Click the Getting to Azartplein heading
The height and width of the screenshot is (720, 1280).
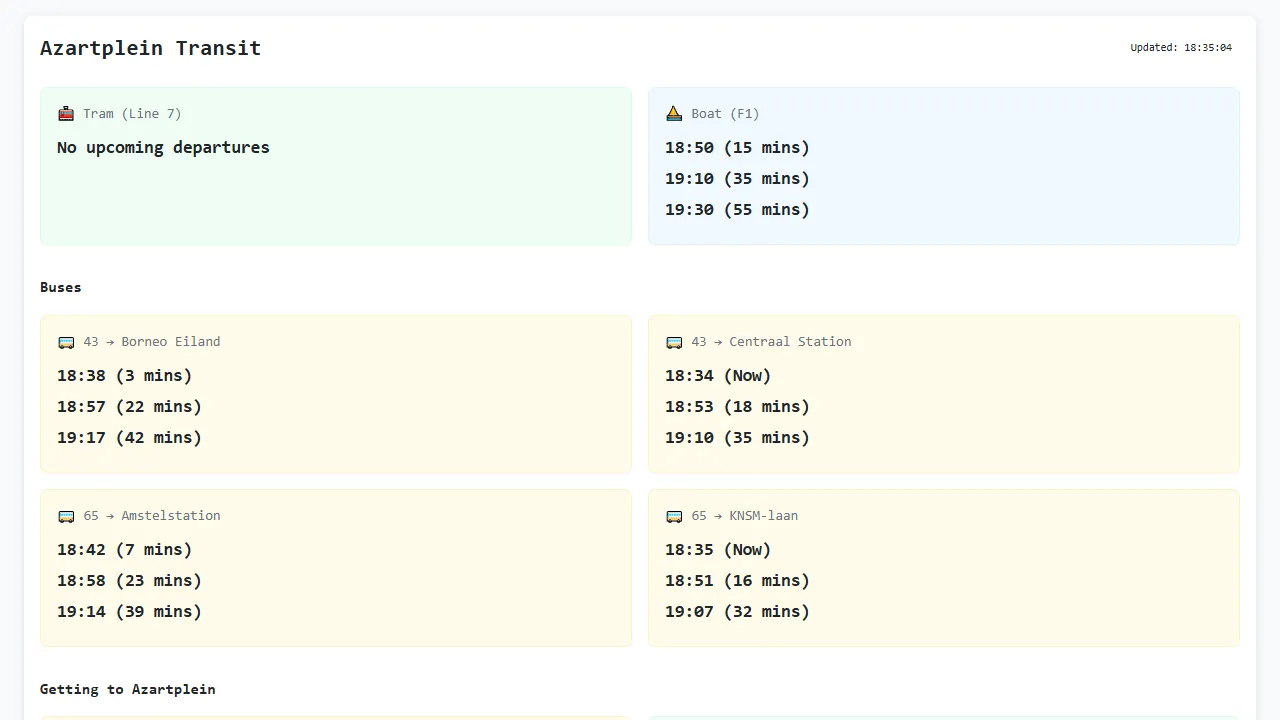pyautogui.click(x=127, y=689)
